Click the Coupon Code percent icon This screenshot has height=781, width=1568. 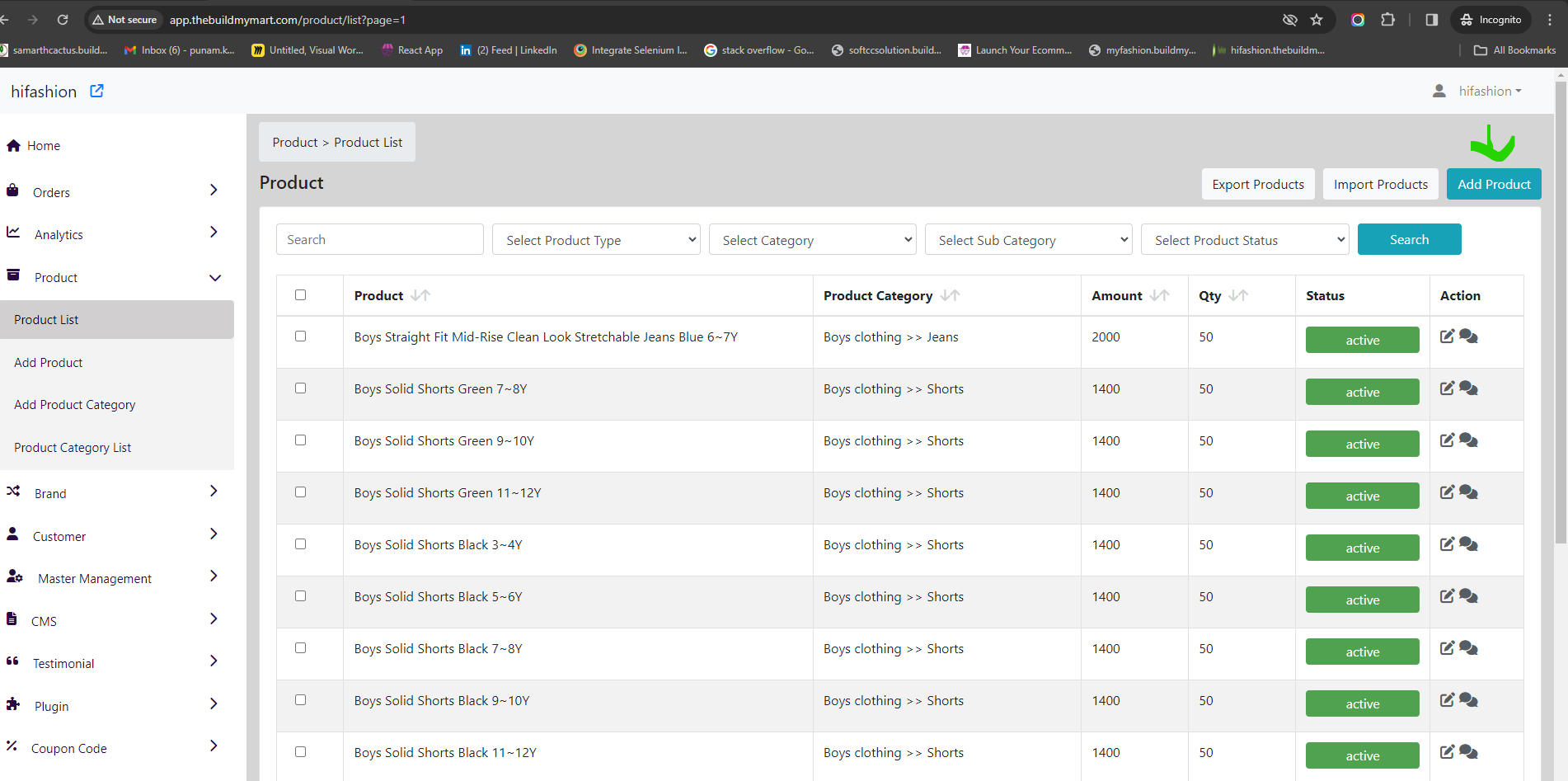(12, 746)
